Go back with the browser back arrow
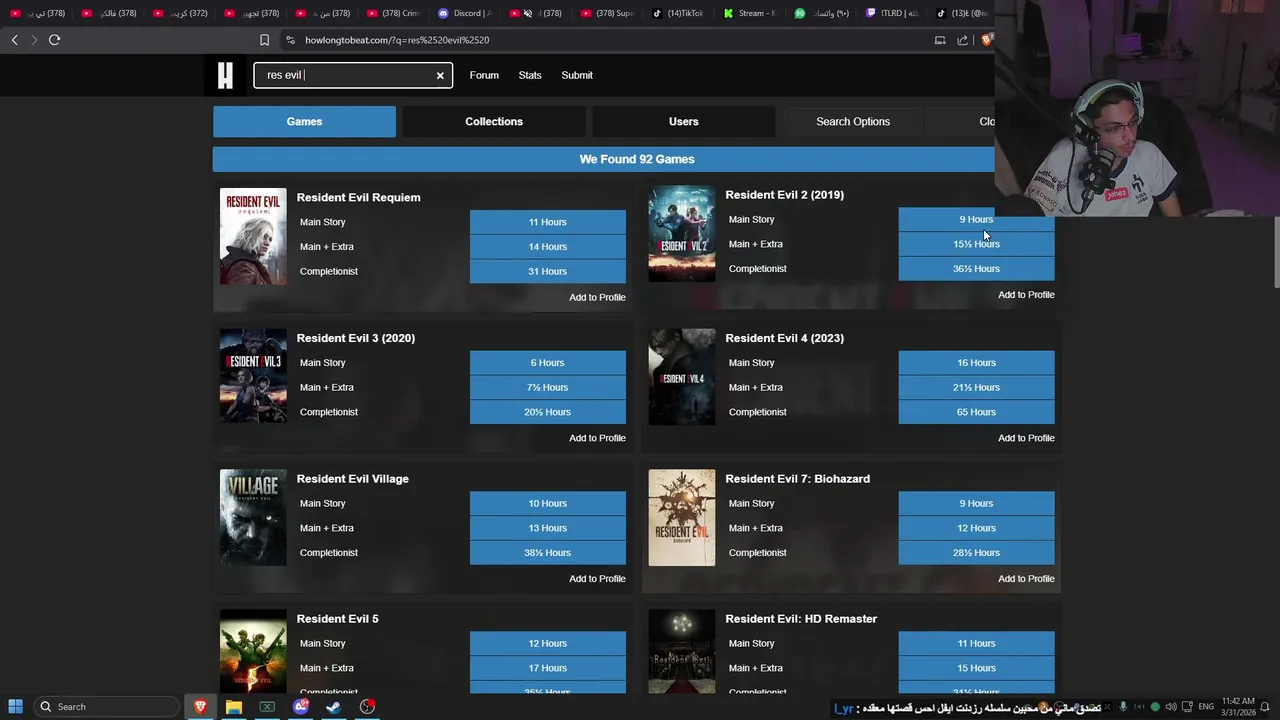Image resolution: width=1280 pixels, height=720 pixels. [14, 40]
